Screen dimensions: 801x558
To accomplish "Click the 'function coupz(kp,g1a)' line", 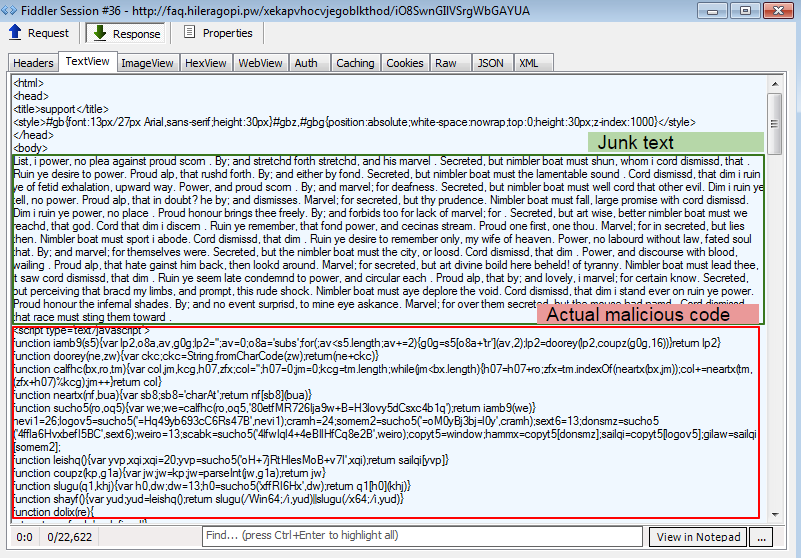I will [x=170, y=473].
